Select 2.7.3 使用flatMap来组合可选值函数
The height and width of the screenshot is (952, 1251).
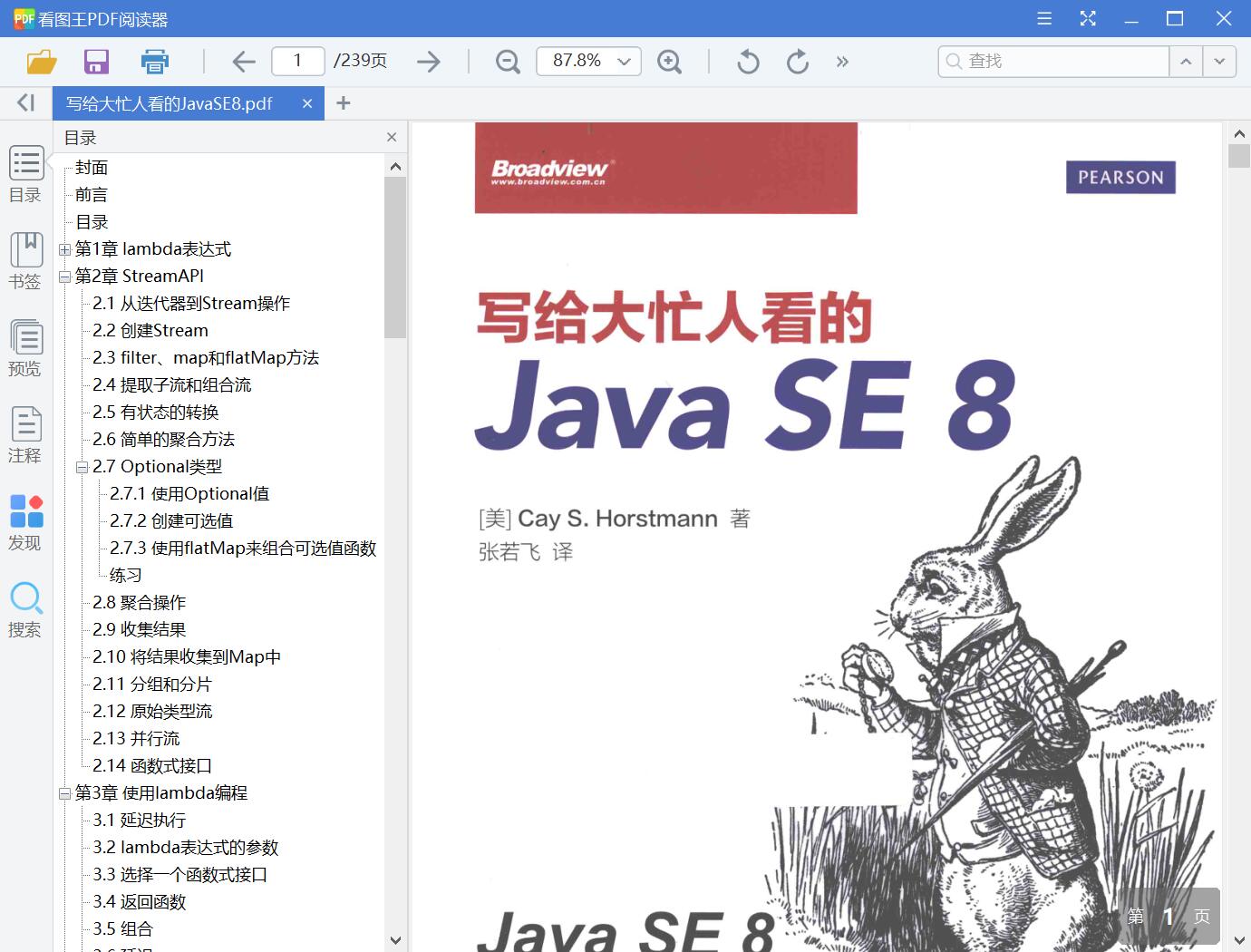[x=243, y=549]
